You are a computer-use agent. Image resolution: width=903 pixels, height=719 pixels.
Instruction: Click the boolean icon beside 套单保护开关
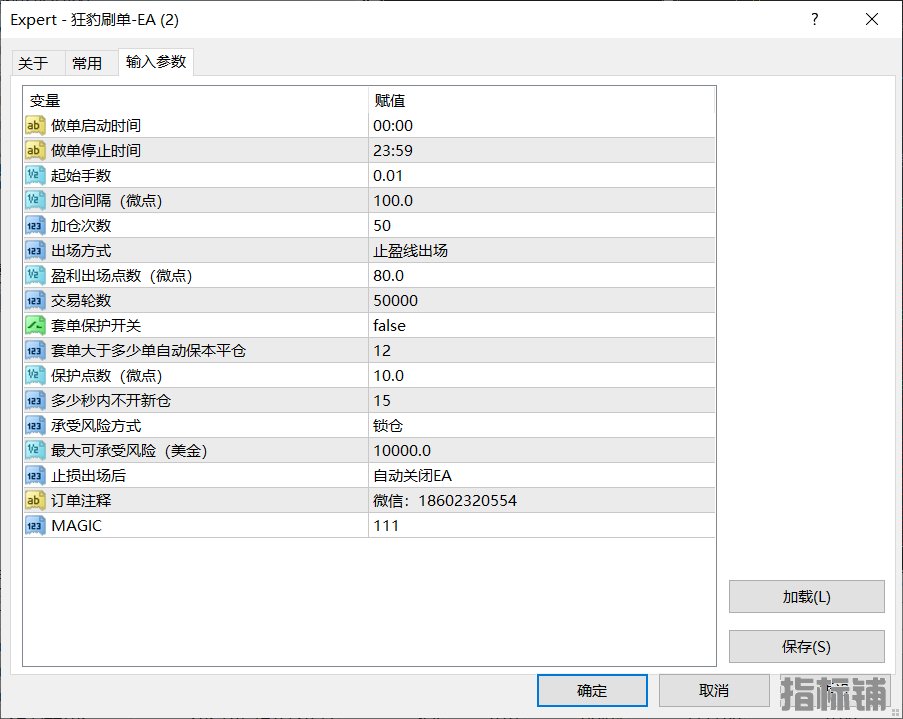(x=35, y=326)
